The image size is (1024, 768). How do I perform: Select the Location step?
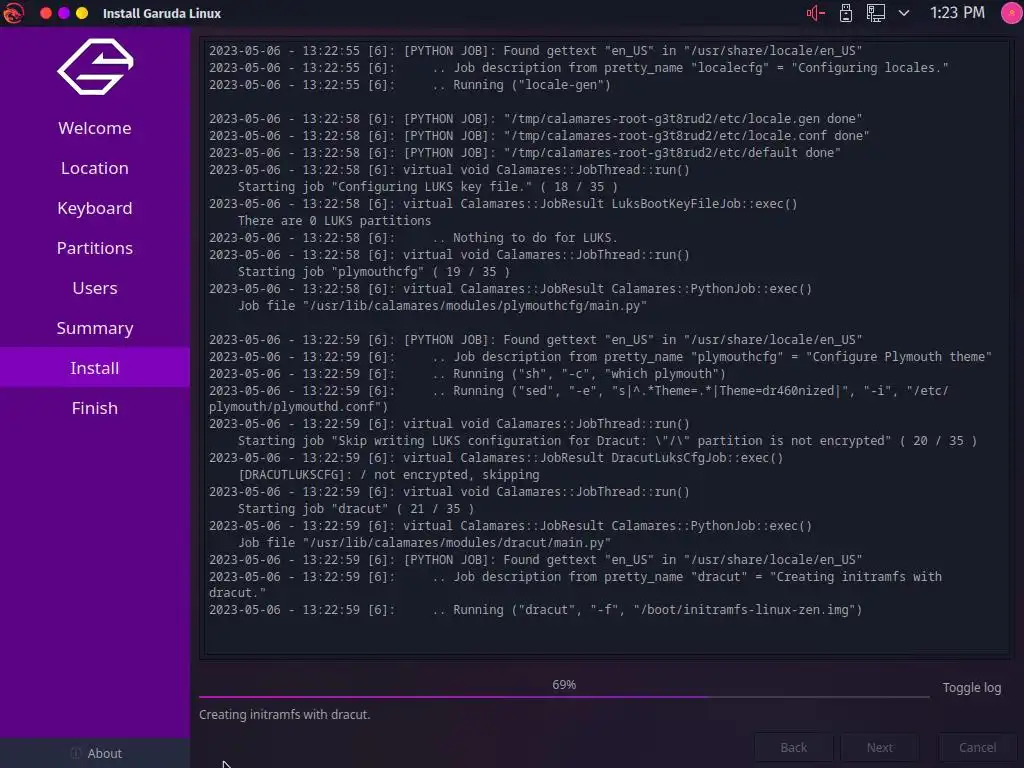pos(95,168)
